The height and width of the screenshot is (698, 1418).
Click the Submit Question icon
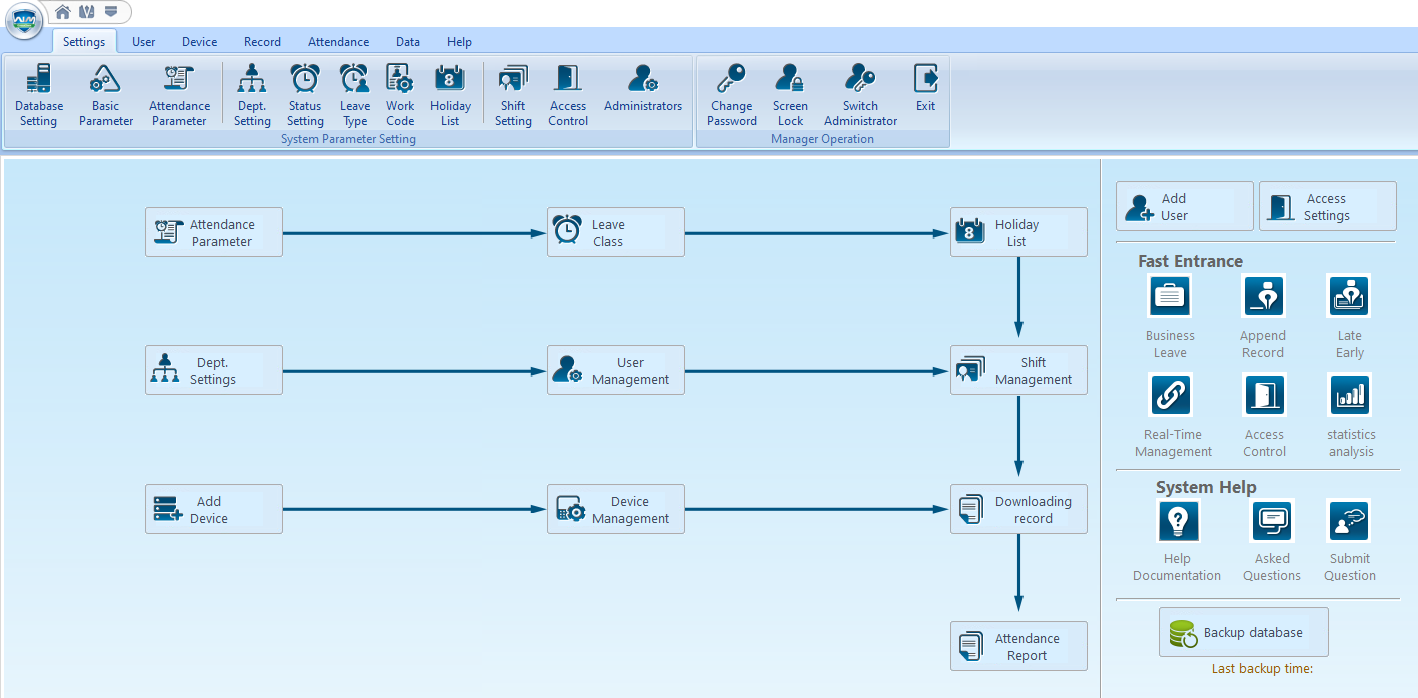[x=1349, y=520]
